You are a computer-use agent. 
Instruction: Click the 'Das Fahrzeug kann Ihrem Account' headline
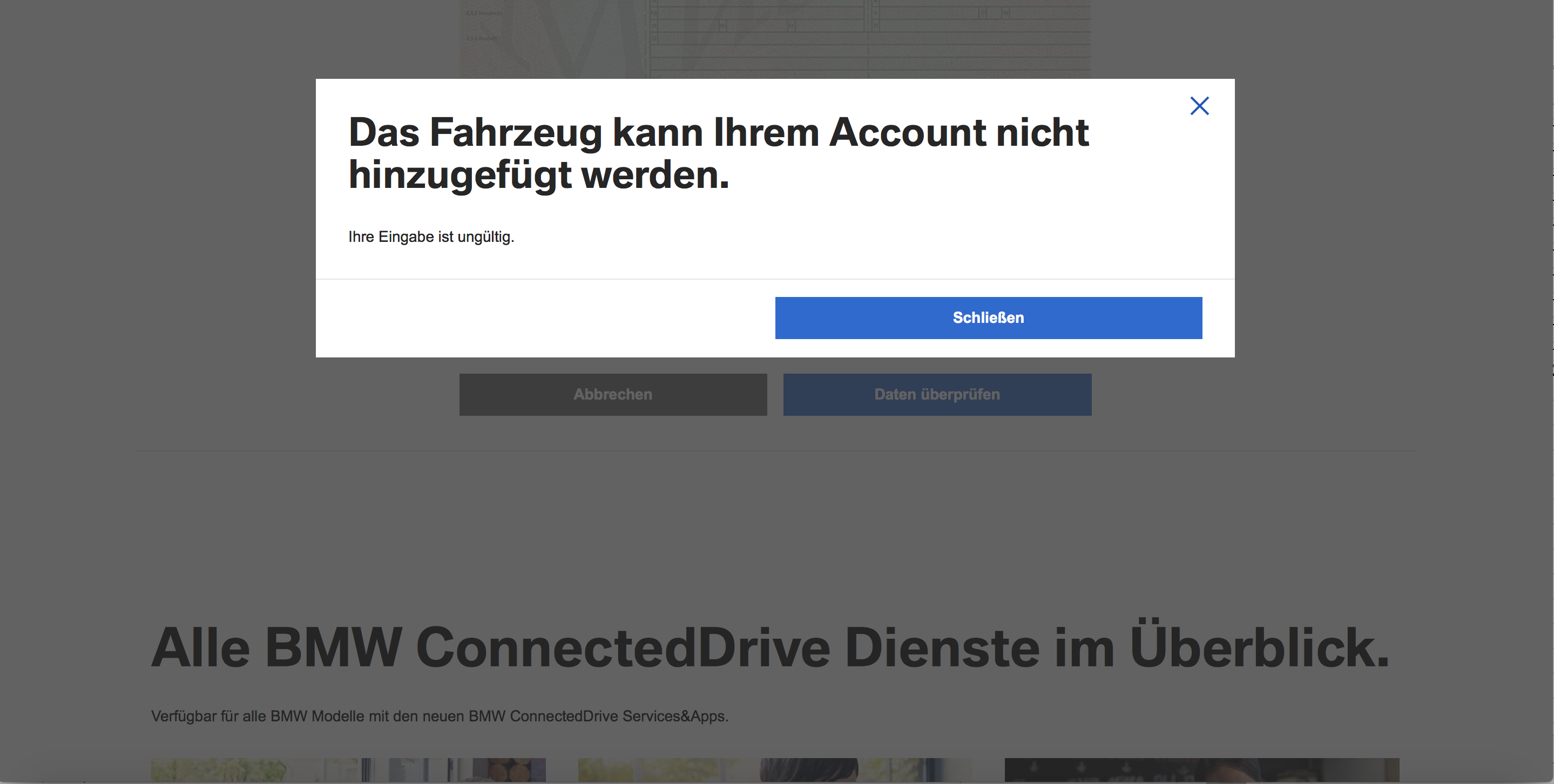click(x=719, y=153)
